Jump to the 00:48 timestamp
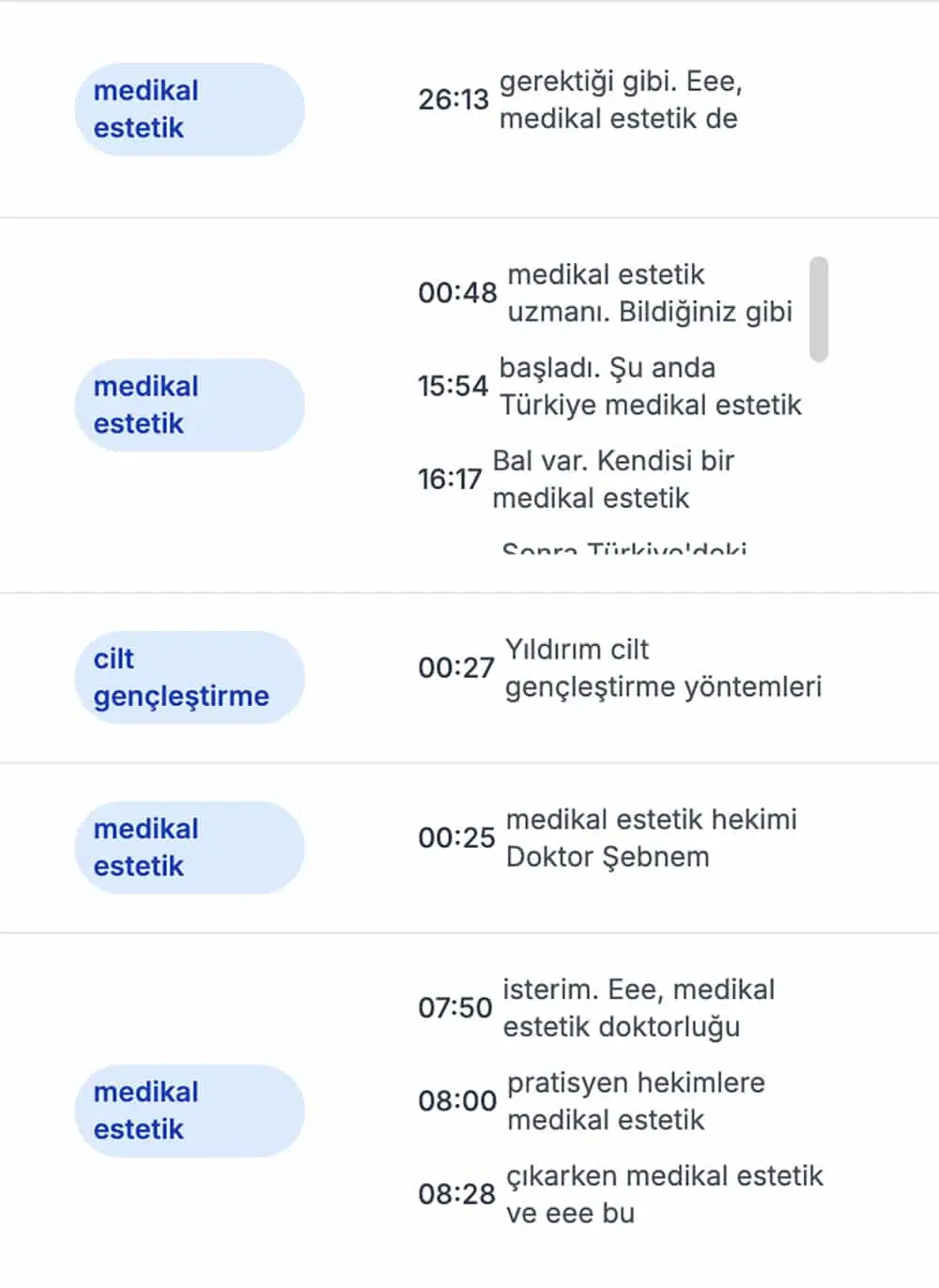Viewport: 939px width, 1288px height. point(456,293)
